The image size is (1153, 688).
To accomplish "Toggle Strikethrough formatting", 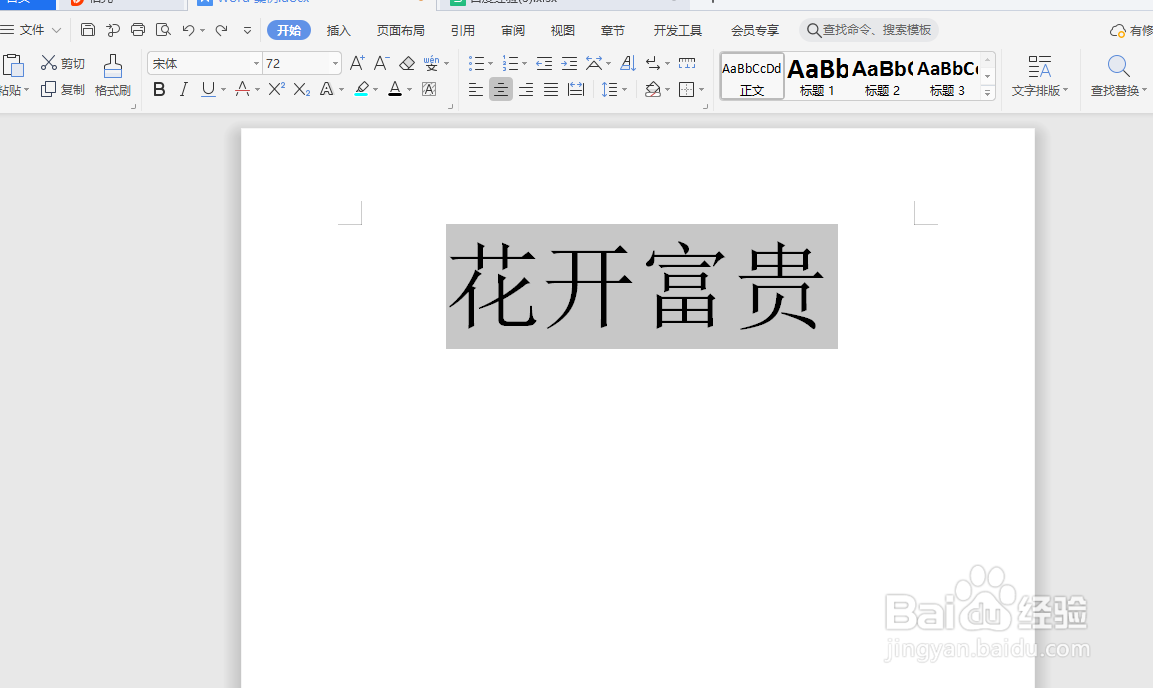I will [242, 90].
